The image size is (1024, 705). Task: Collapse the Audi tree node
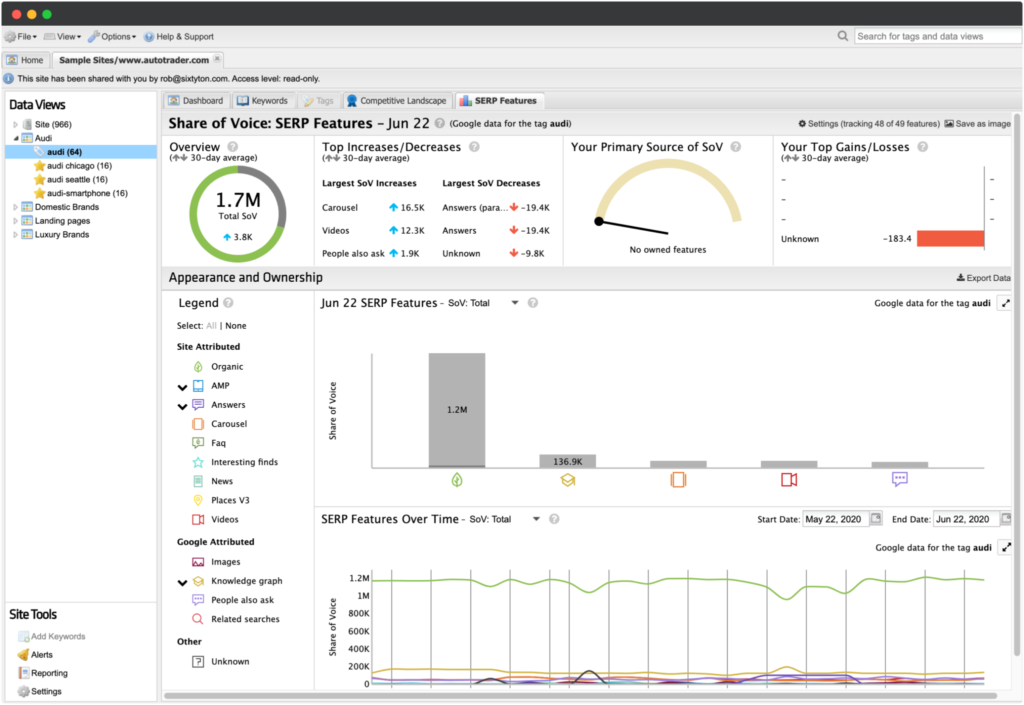point(16,138)
